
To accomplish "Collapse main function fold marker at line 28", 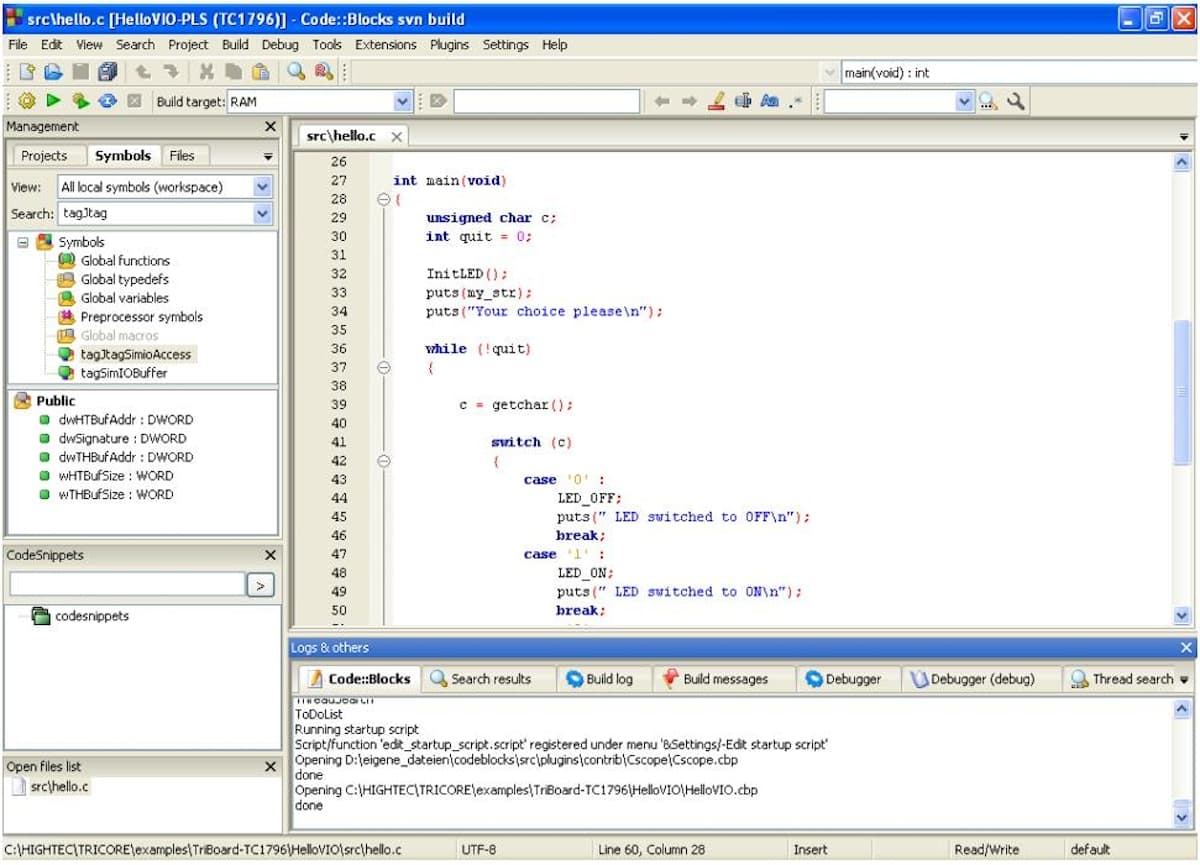I will 382,200.
